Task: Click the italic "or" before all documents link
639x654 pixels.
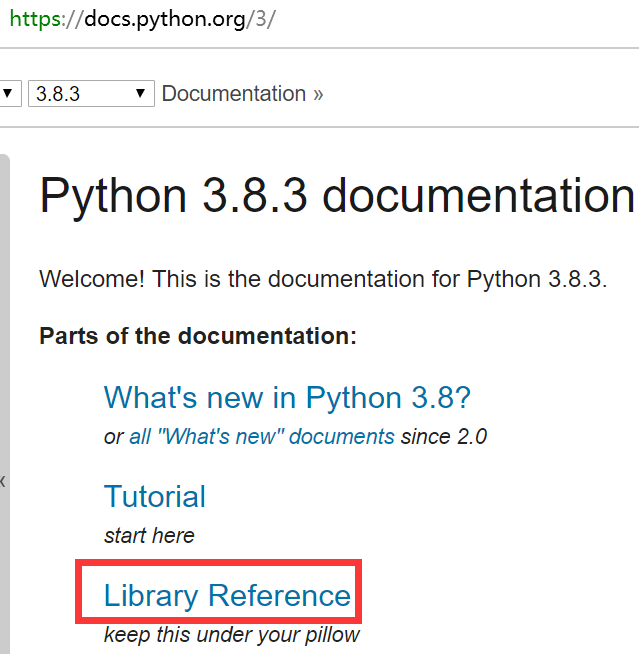Action: pyautogui.click(x=114, y=437)
